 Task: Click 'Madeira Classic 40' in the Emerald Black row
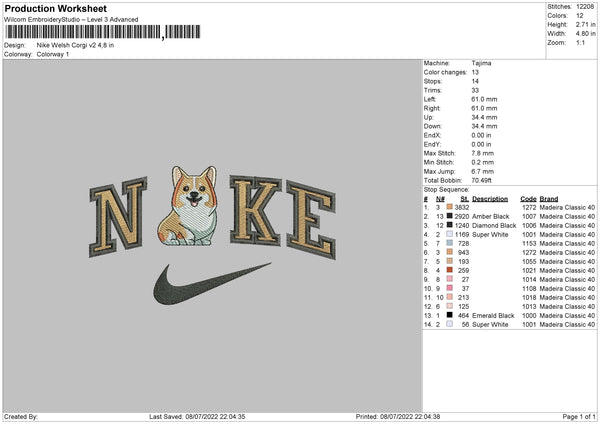tap(567, 315)
